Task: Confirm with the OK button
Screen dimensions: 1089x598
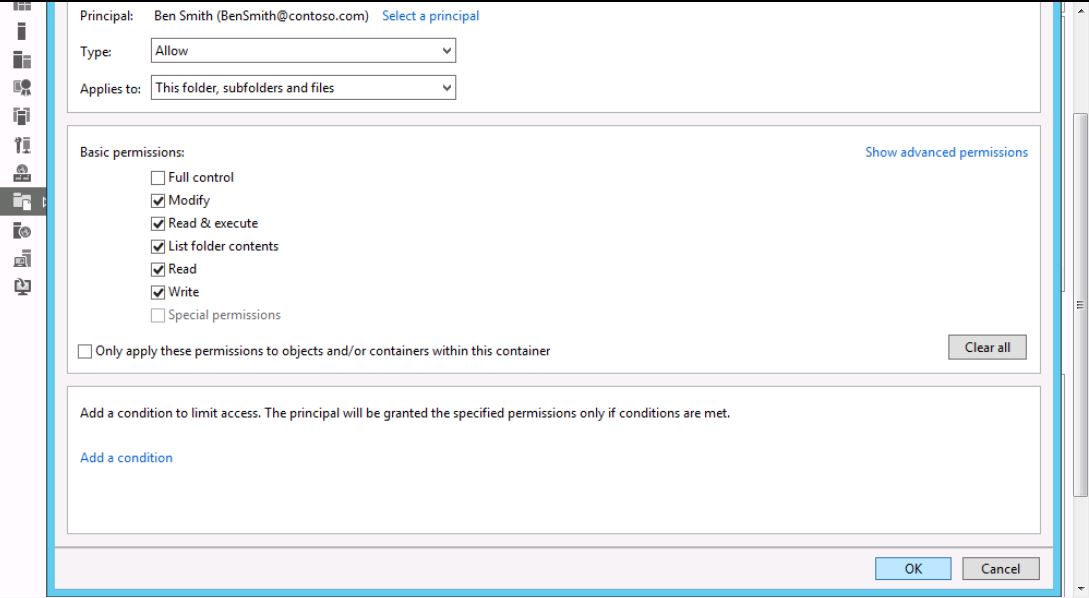Action: pos(913,568)
